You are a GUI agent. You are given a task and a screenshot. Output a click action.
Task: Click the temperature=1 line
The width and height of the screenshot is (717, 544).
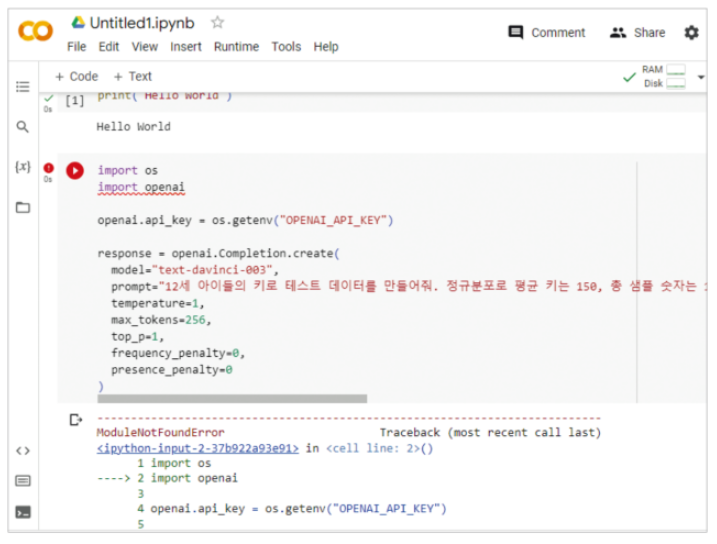click(158, 303)
